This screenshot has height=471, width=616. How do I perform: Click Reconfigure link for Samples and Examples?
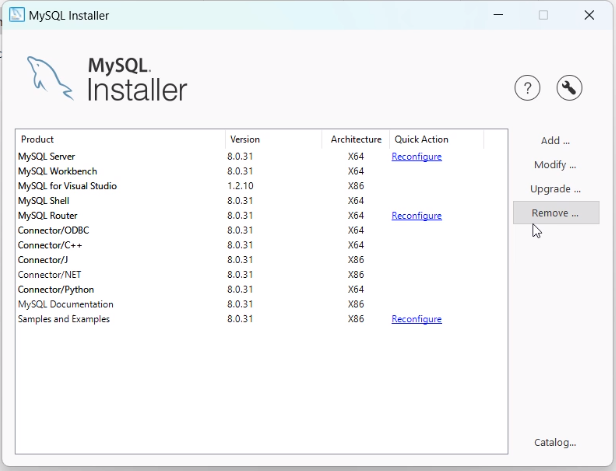pyautogui.click(x=416, y=319)
